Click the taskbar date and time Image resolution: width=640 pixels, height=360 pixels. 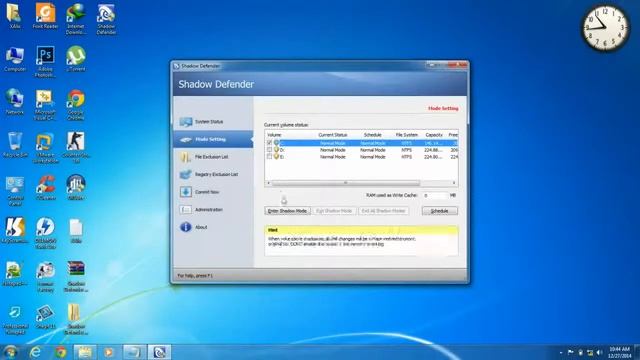tap(619, 352)
